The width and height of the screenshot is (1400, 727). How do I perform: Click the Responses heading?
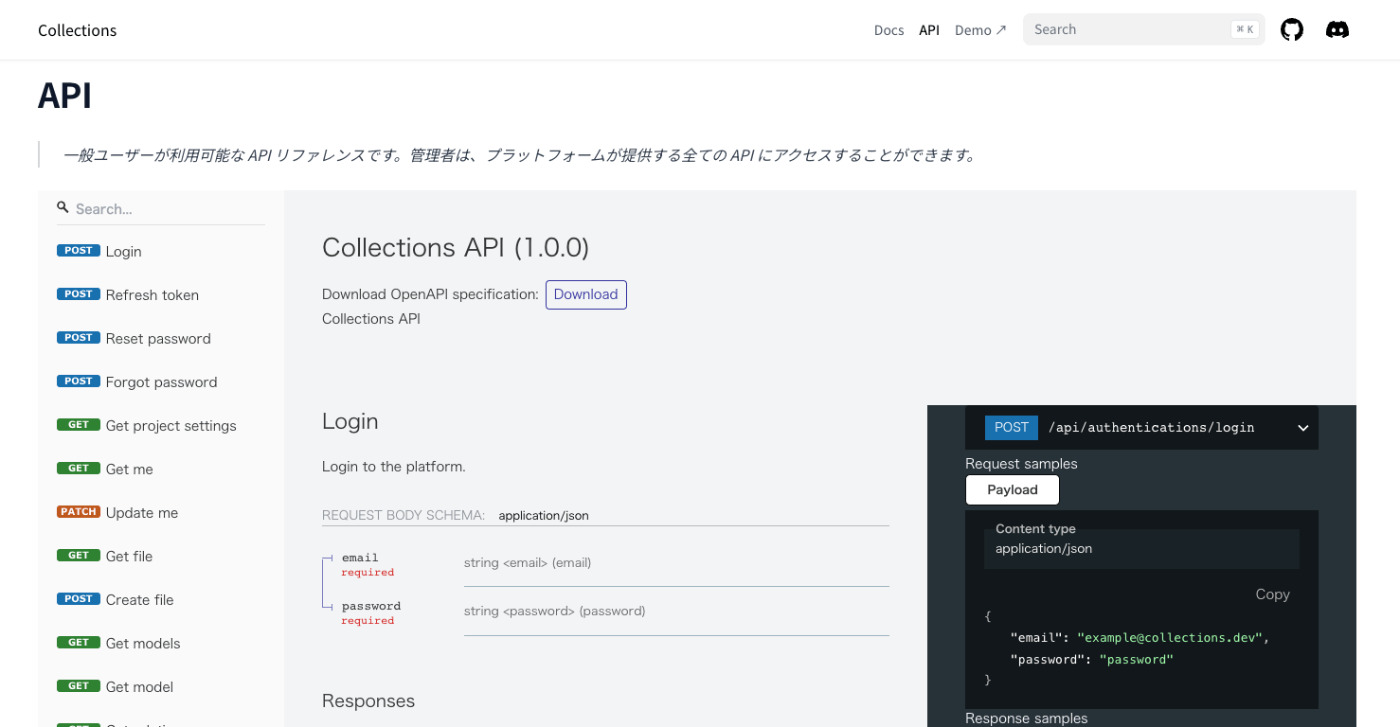point(368,701)
